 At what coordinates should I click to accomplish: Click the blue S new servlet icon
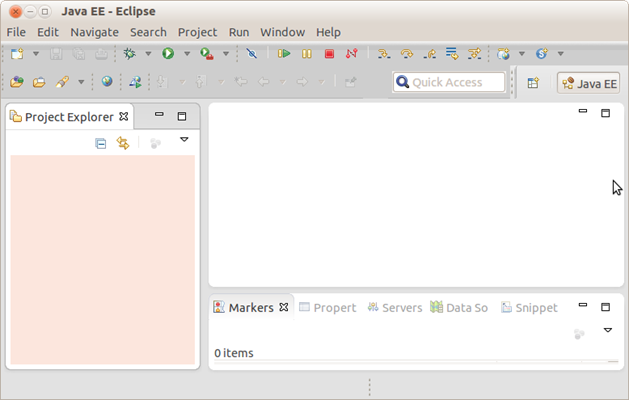(542, 53)
